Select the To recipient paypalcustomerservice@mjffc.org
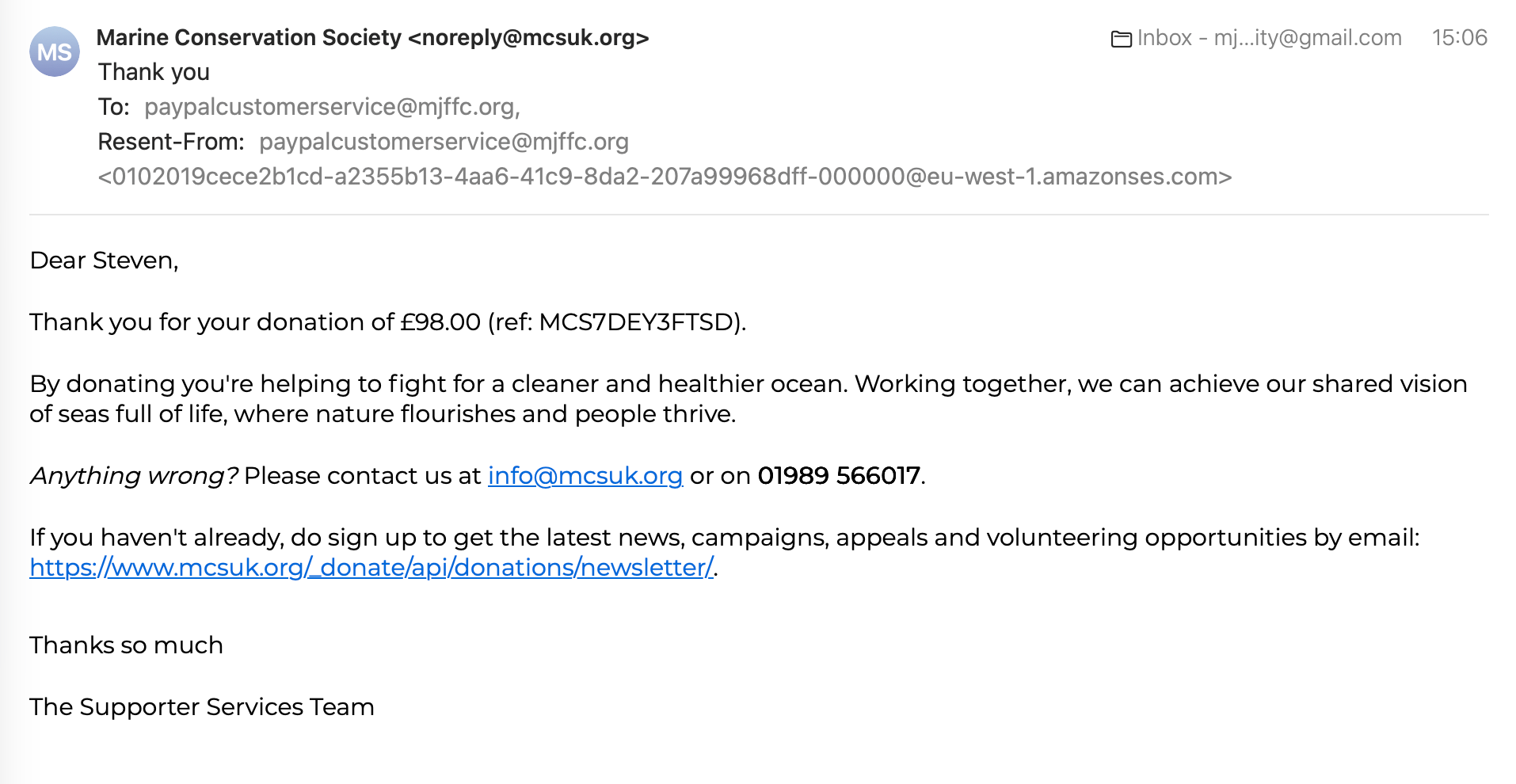The width and height of the screenshot is (1516, 784). [332, 107]
